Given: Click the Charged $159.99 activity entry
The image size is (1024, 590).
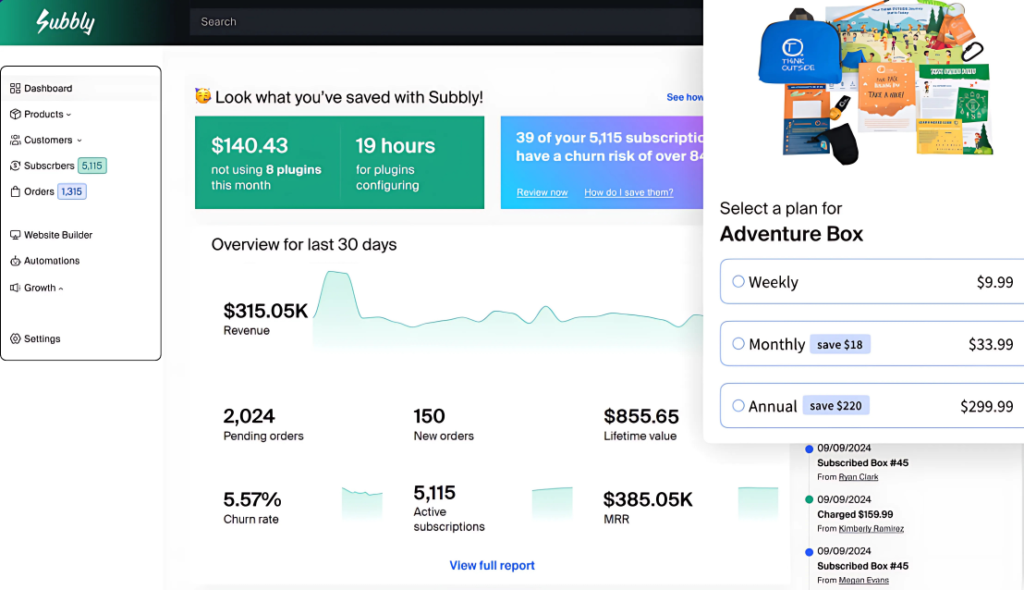Looking at the screenshot, I should (855, 514).
